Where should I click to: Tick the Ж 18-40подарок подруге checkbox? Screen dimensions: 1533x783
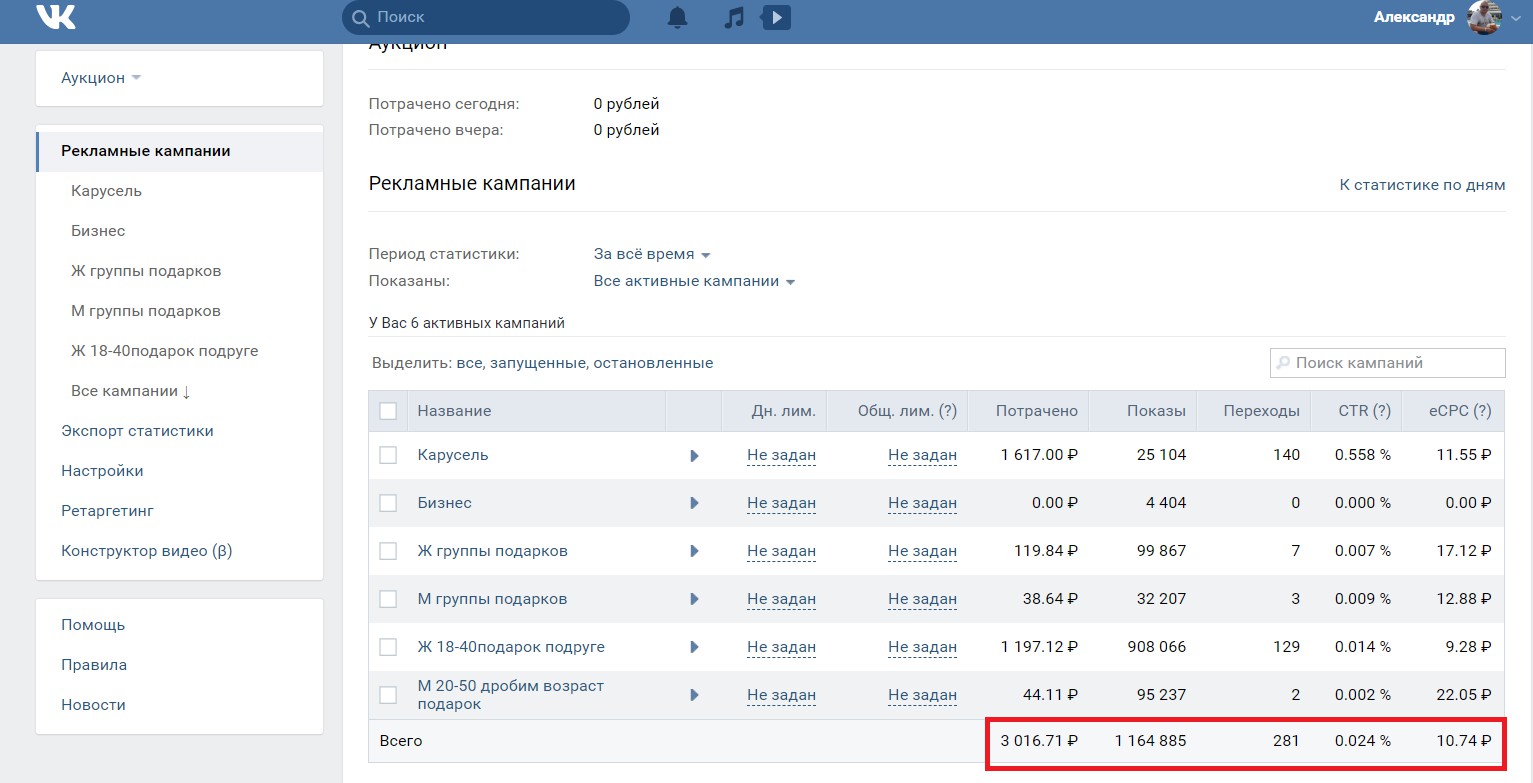(388, 647)
